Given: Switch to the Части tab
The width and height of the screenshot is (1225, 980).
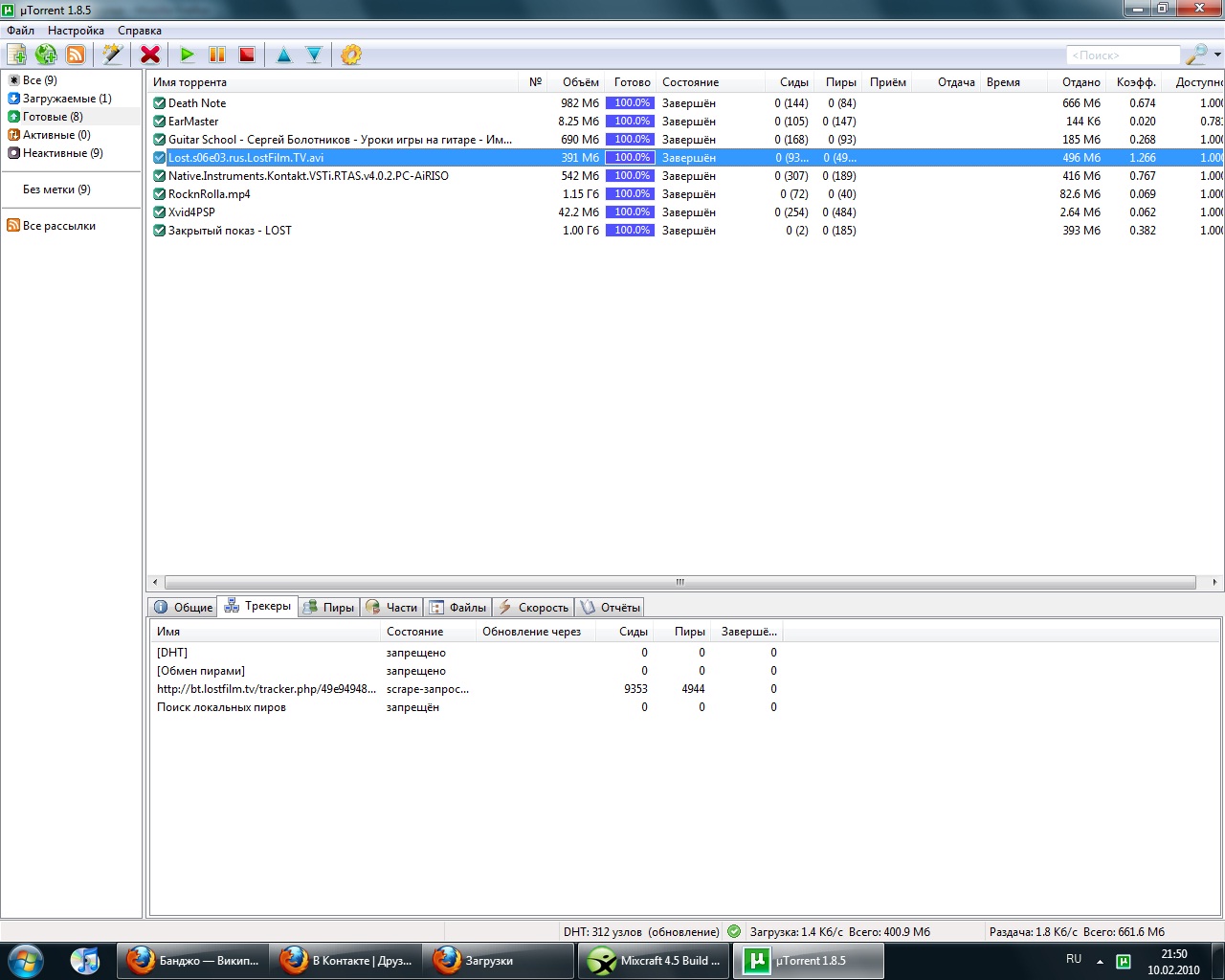Looking at the screenshot, I should [392, 608].
